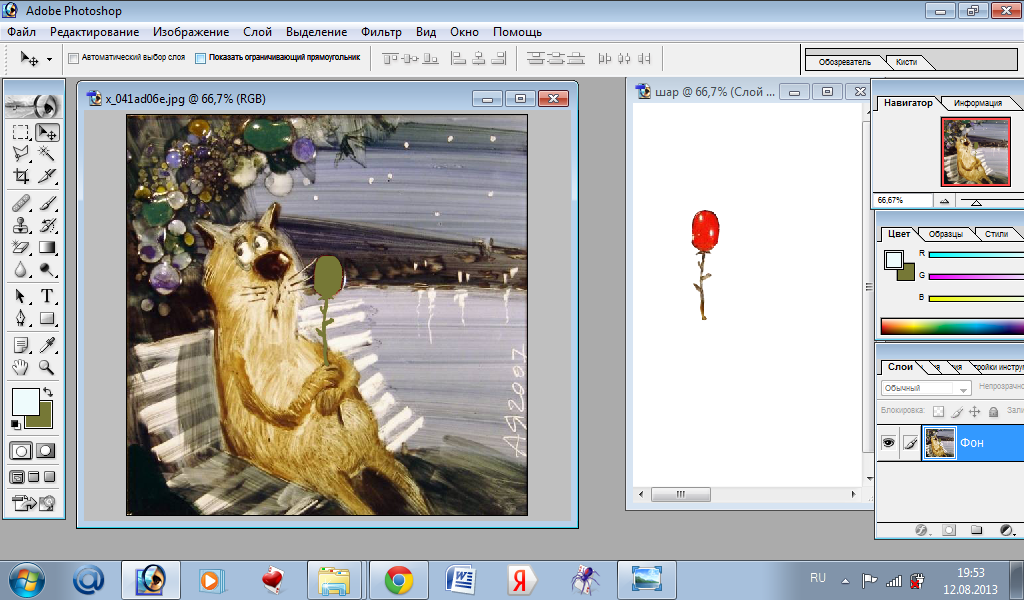Switch to Standard editing mode
Viewport: 1024px width, 600px height.
point(21,450)
